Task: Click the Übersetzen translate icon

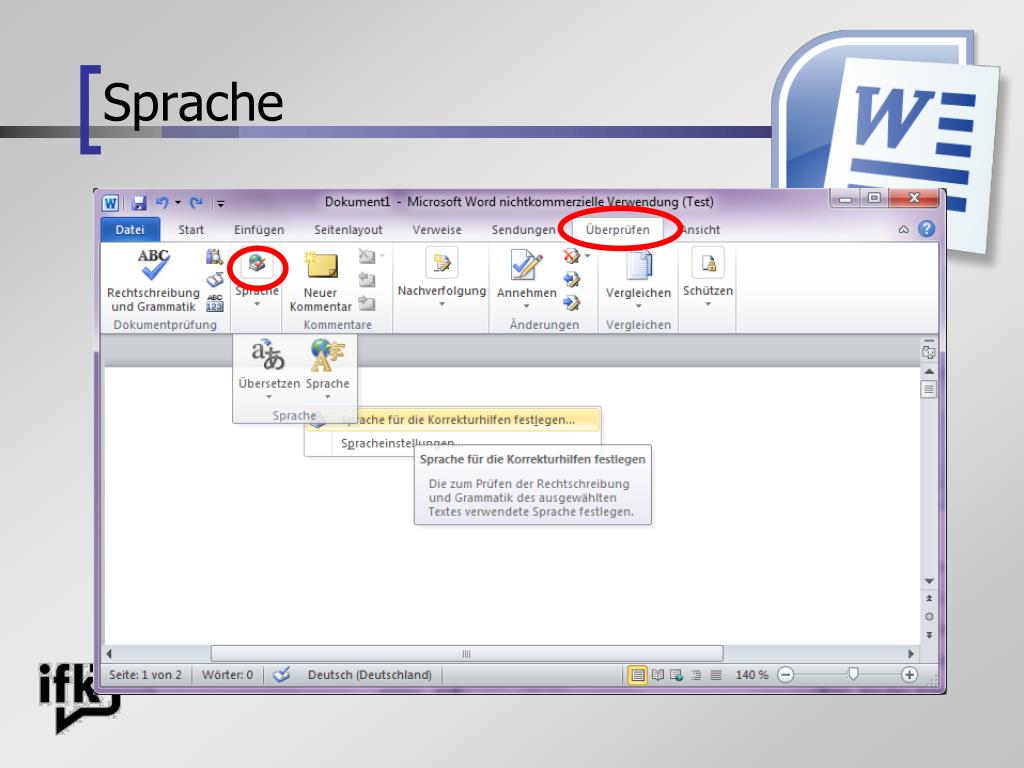Action: 268,355
